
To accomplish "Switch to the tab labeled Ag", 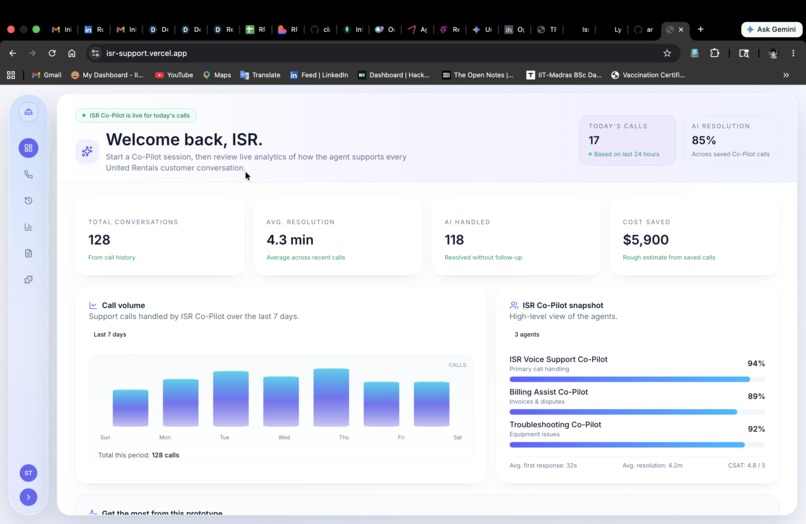I will [x=417, y=29].
